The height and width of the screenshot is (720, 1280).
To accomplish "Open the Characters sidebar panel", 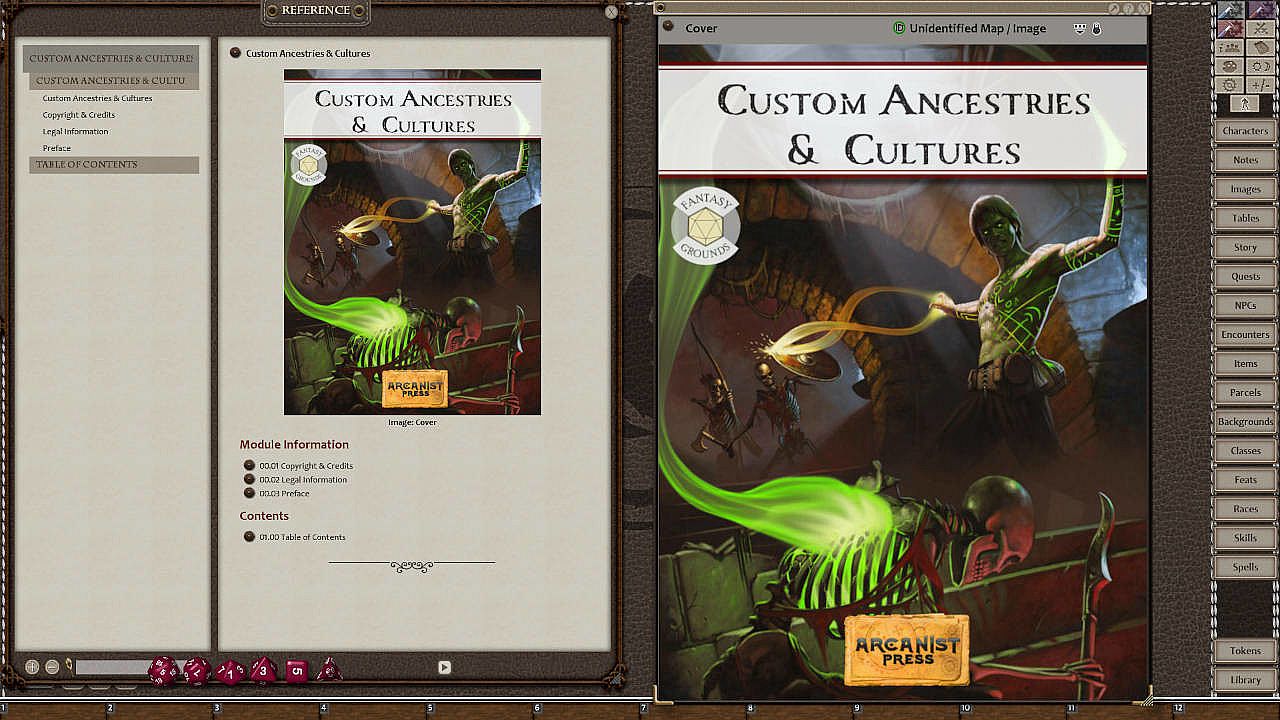I will click(1245, 131).
